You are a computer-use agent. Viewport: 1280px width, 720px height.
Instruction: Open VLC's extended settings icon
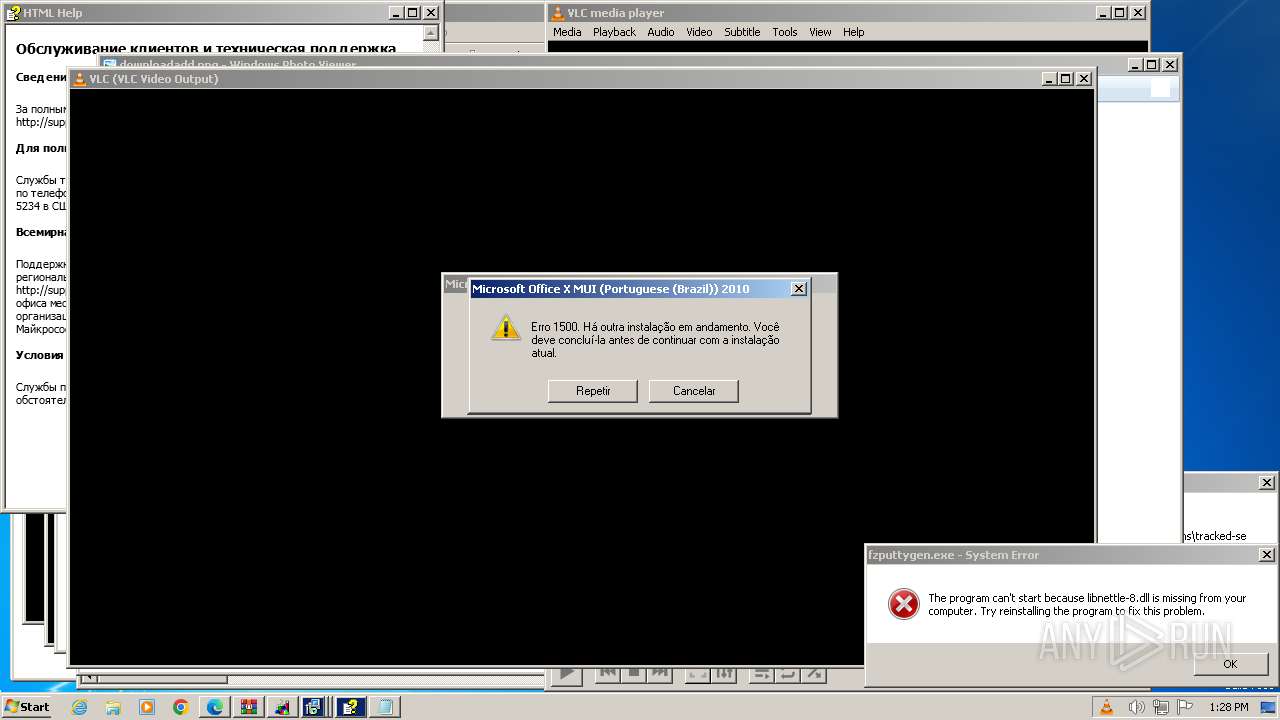pos(726,674)
